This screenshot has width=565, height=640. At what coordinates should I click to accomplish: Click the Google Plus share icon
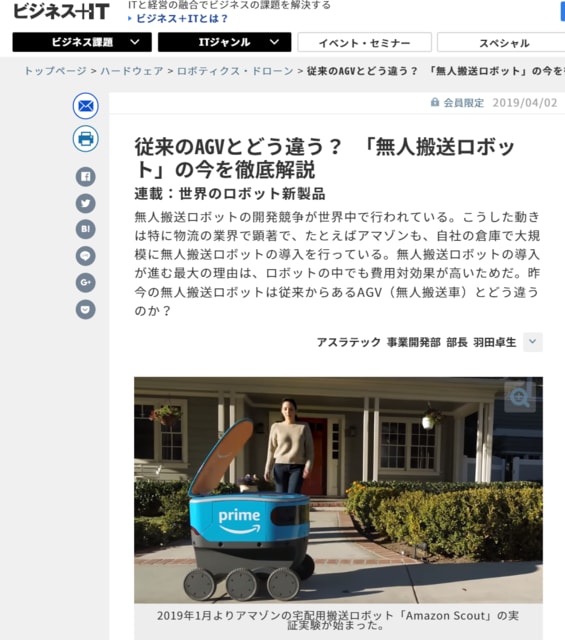[x=85, y=282]
